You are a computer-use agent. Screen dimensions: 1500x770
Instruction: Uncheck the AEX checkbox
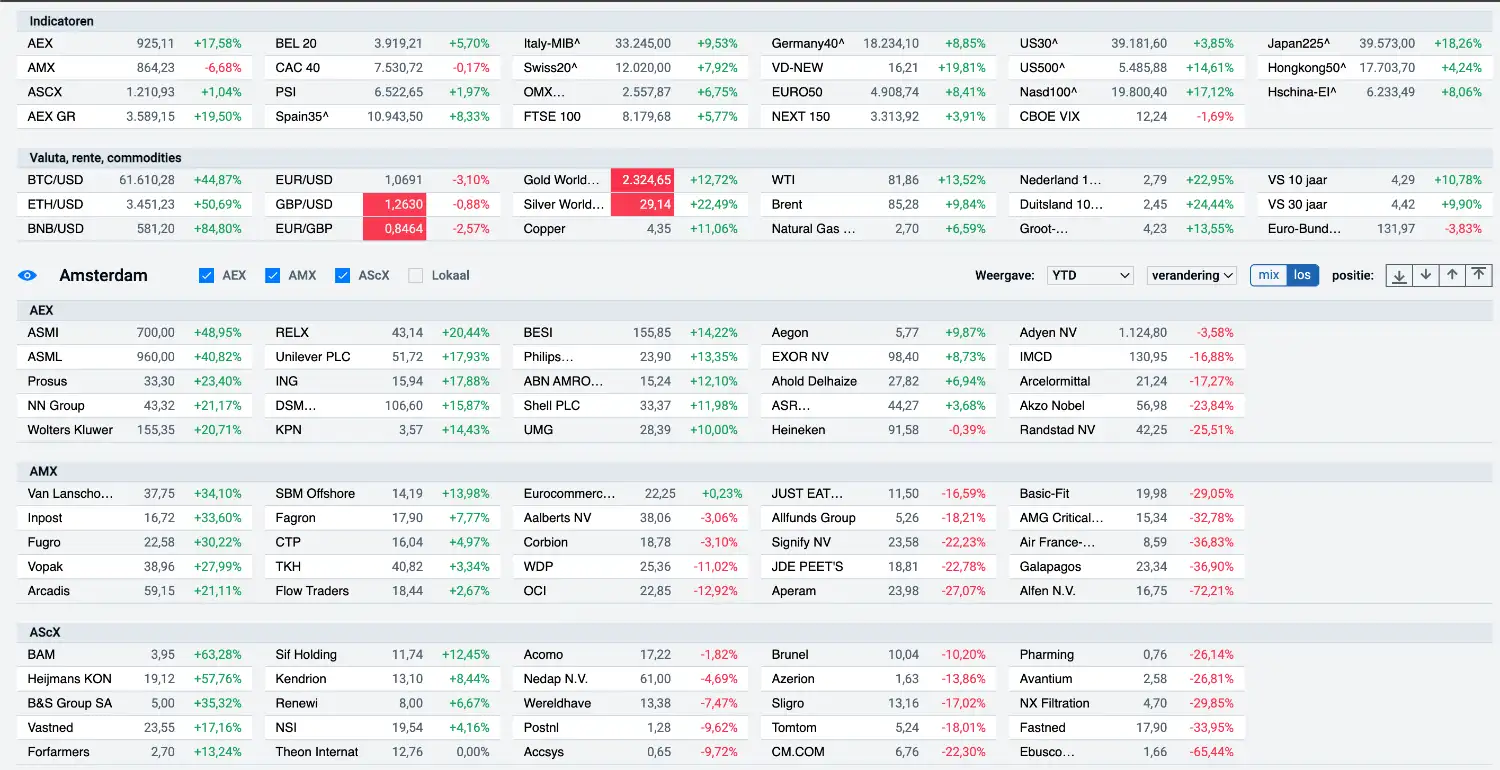coord(207,276)
